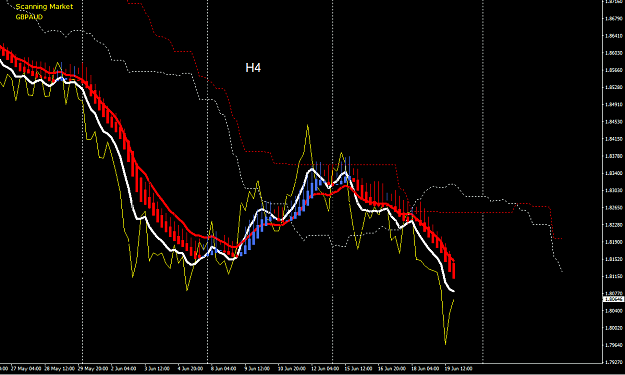The image size is (625, 375).
Task: Click the 1.81900 price scale value
Action: 614,242
